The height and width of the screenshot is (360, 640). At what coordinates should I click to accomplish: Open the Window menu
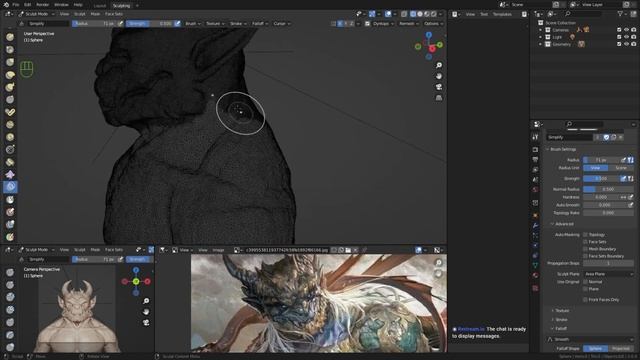(61, 4)
